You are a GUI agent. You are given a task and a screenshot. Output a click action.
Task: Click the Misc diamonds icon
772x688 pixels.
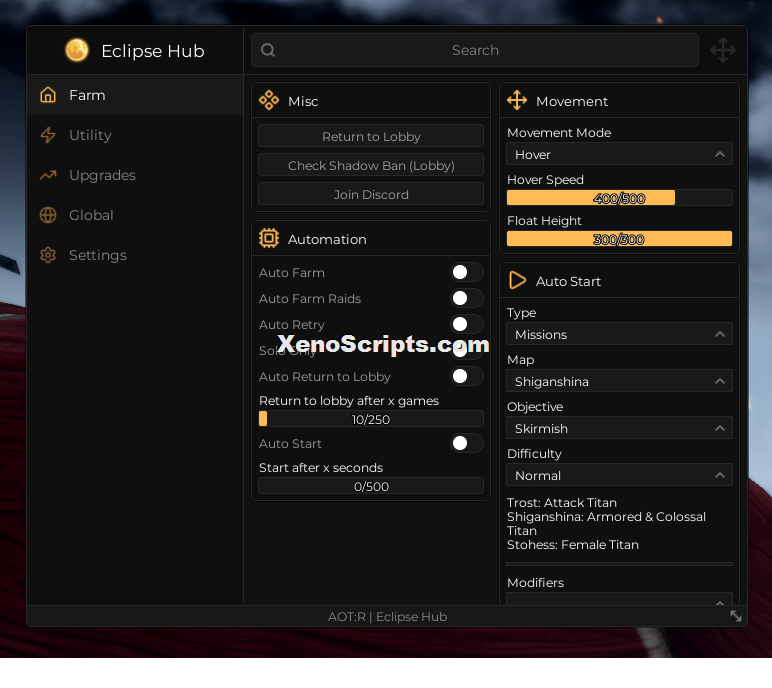[269, 100]
